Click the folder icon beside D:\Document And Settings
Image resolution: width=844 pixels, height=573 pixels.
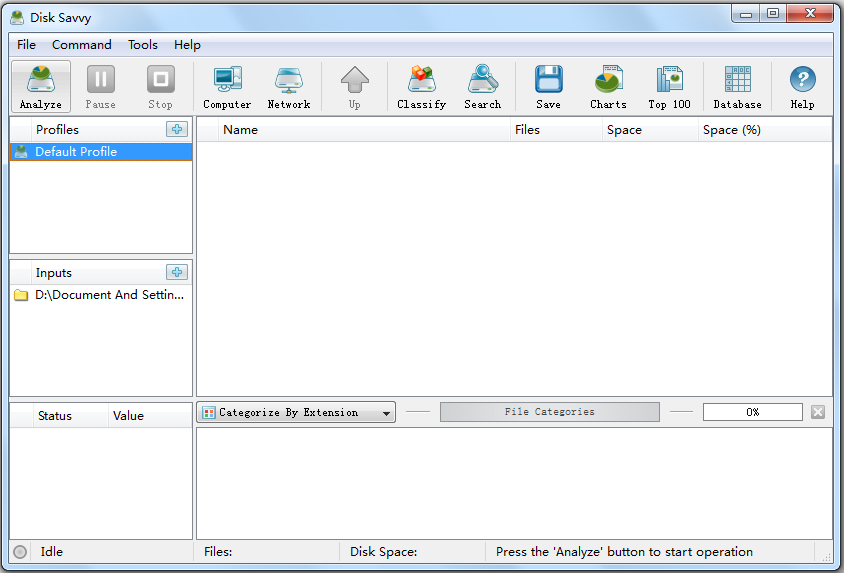tap(21, 295)
